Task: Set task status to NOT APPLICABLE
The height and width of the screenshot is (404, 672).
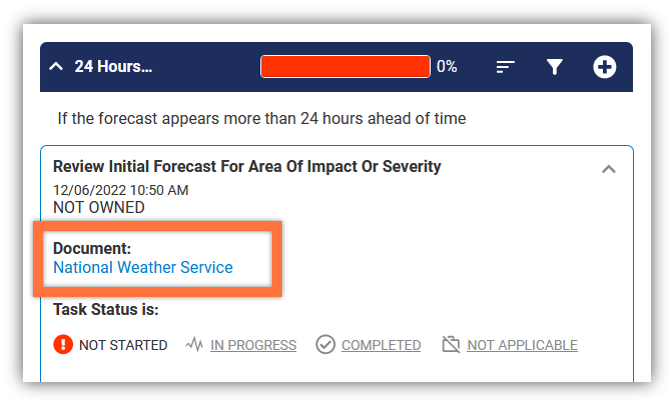Action: pos(522,345)
